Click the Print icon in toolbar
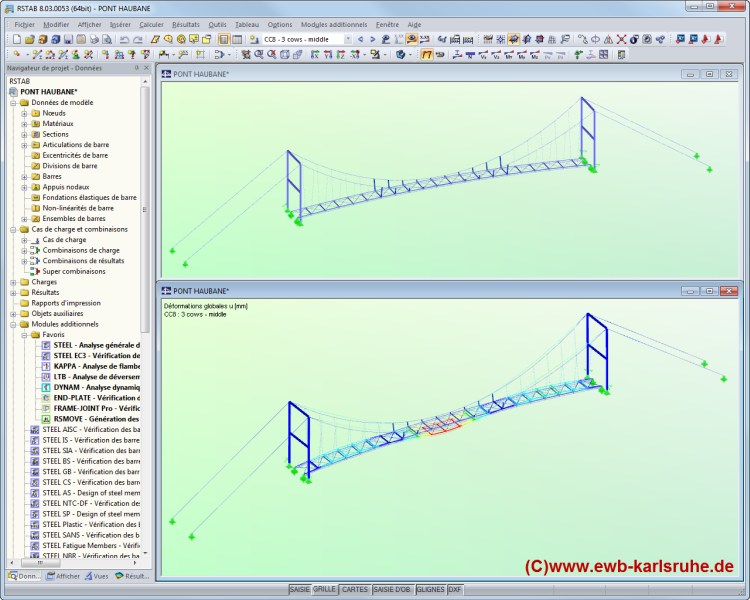This screenshot has width=750, height=600. tap(94, 39)
